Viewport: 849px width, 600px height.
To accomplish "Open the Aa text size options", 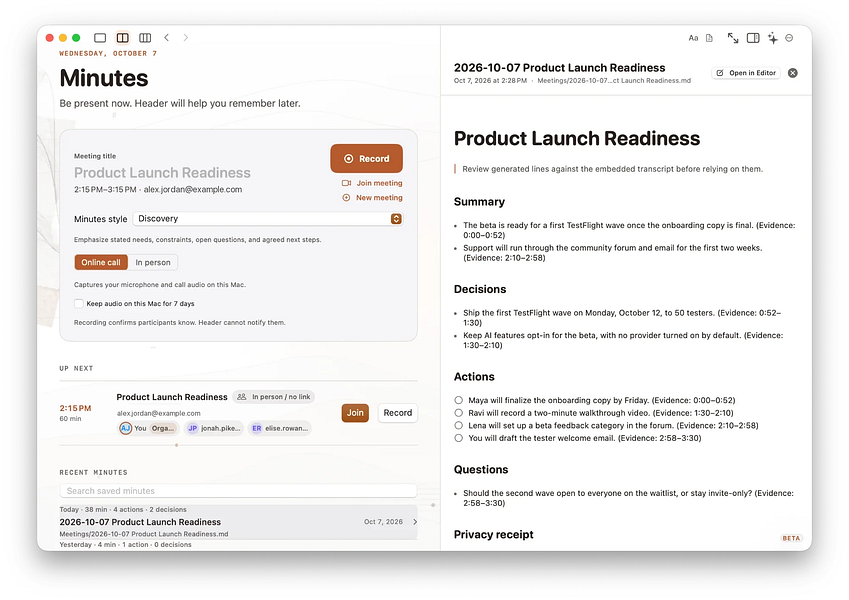I will click(693, 38).
